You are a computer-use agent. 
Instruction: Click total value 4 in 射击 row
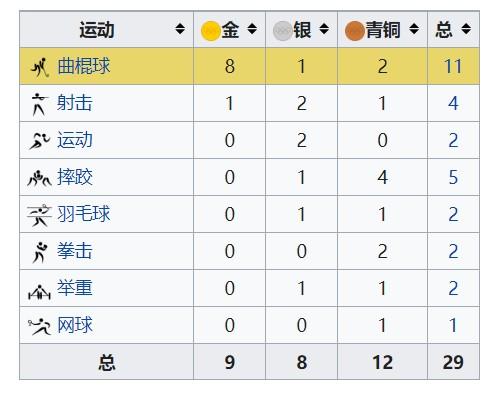tap(453, 103)
